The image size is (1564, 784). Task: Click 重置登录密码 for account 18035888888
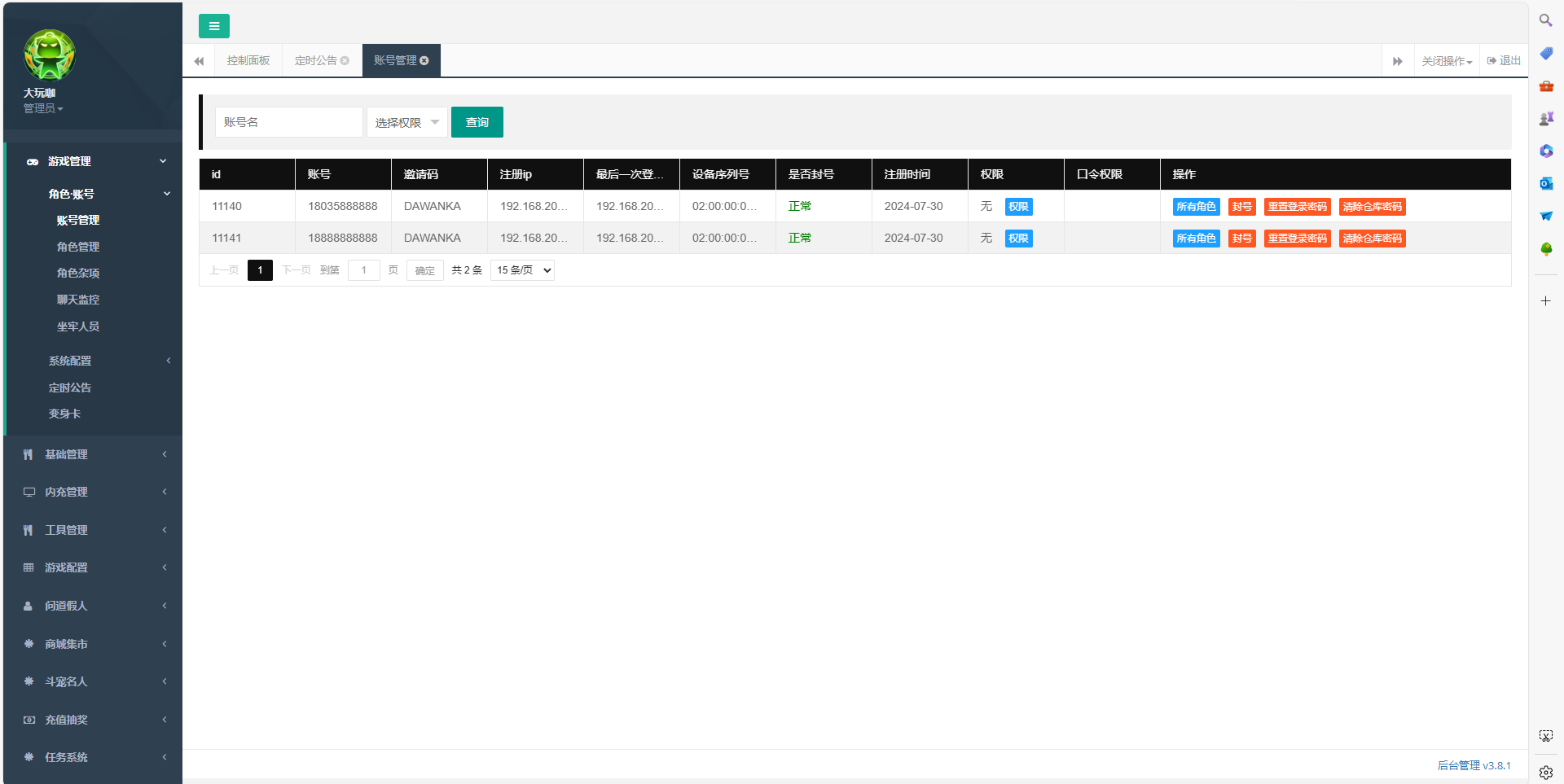click(x=1297, y=207)
